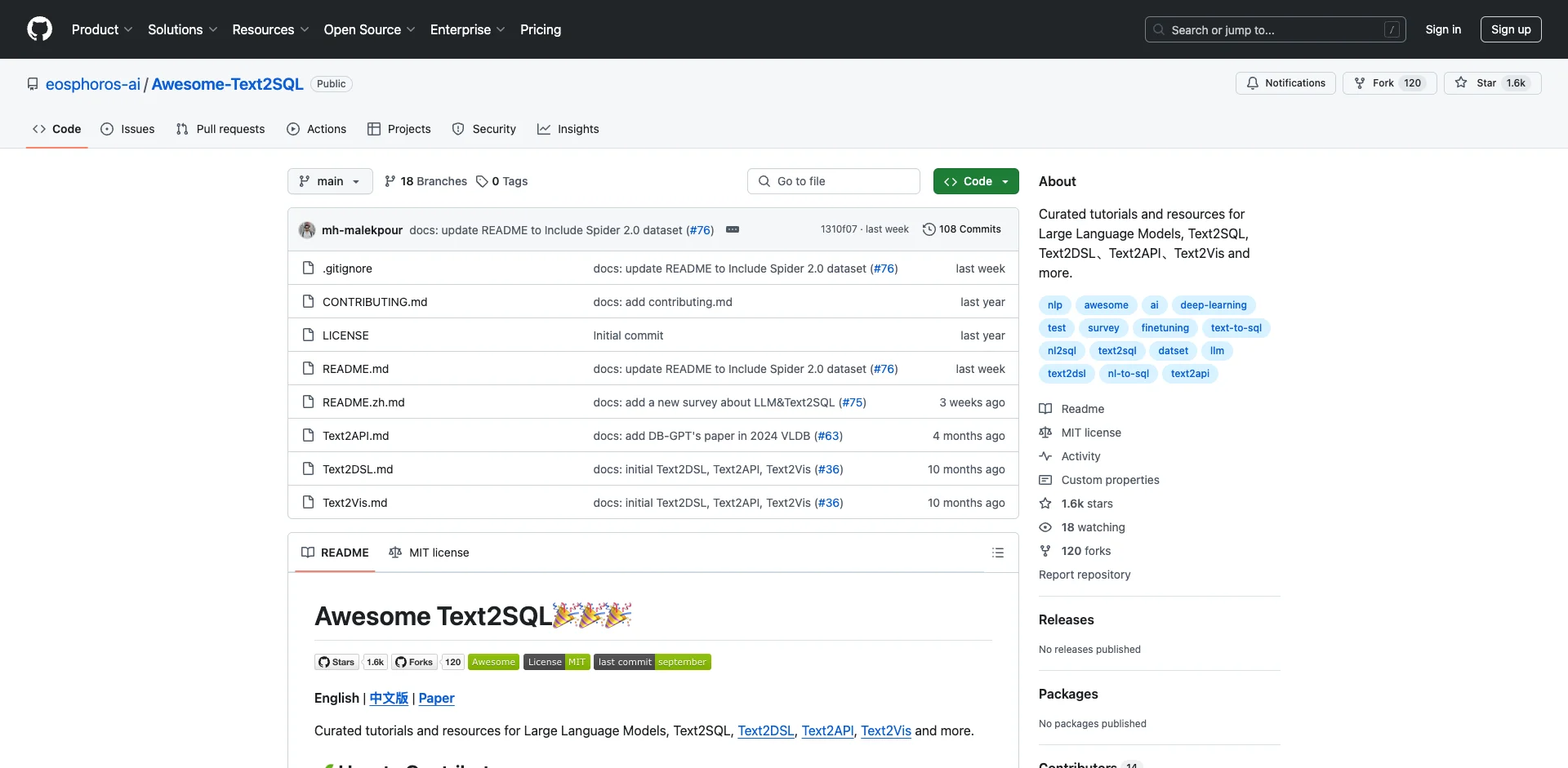Open the README.md file
Viewport: 1568px width, 768px height.
coord(355,369)
